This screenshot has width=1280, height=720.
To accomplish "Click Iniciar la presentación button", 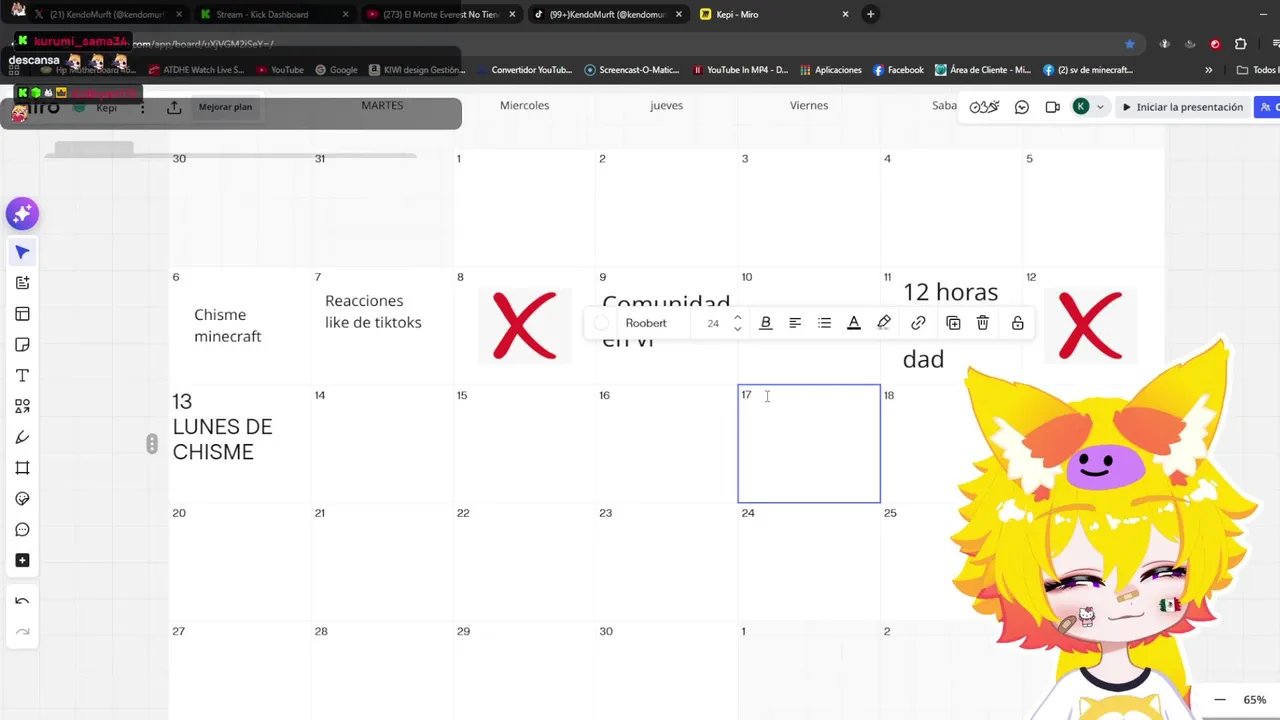I will coord(1182,107).
